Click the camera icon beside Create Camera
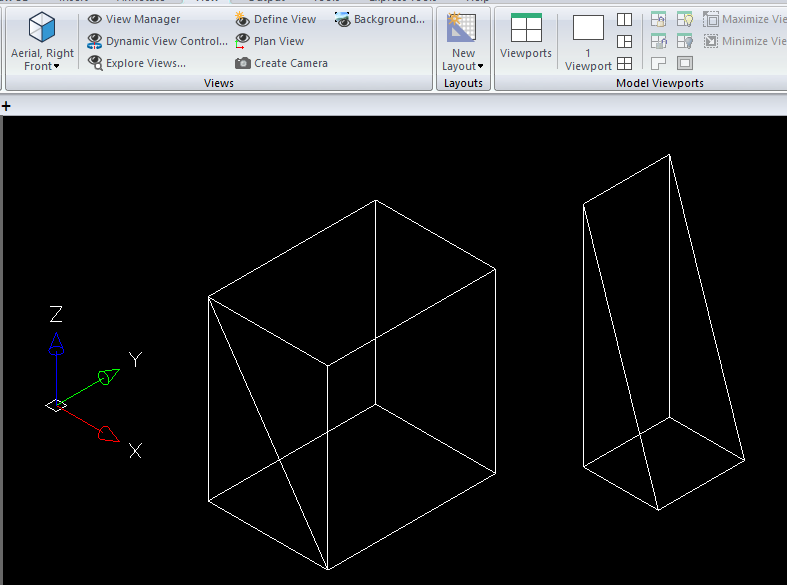 [242, 63]
